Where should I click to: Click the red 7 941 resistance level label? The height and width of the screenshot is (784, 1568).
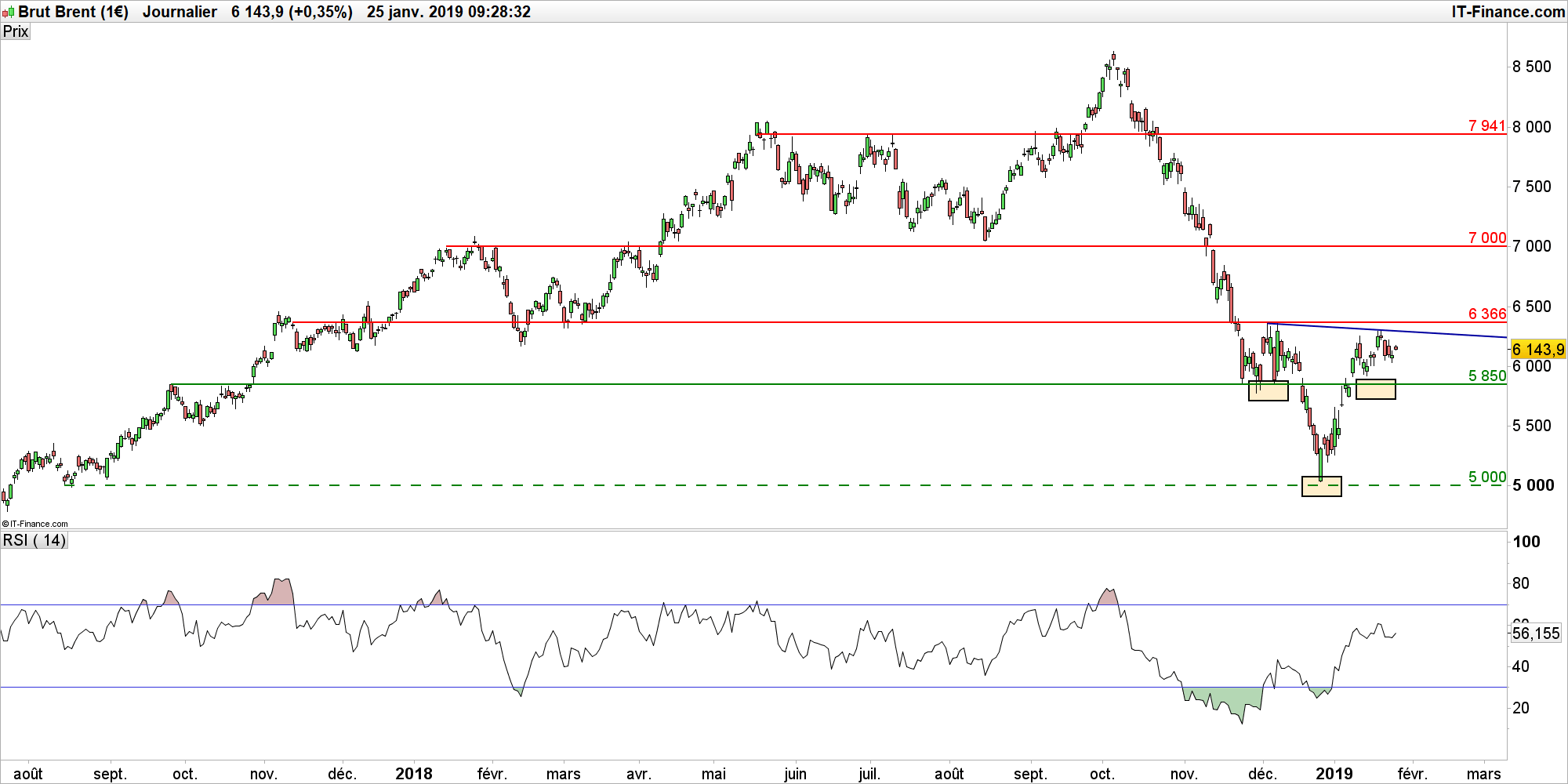pos(1486,125)
